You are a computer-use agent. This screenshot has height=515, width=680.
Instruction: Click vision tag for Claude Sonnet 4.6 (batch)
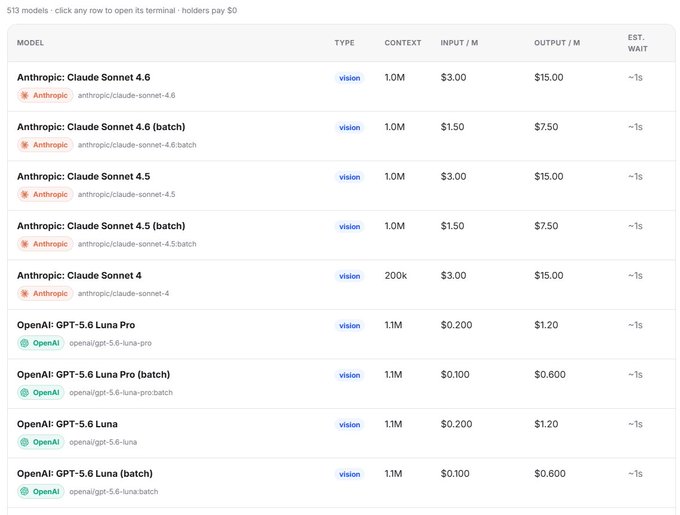tap(350, 127)
